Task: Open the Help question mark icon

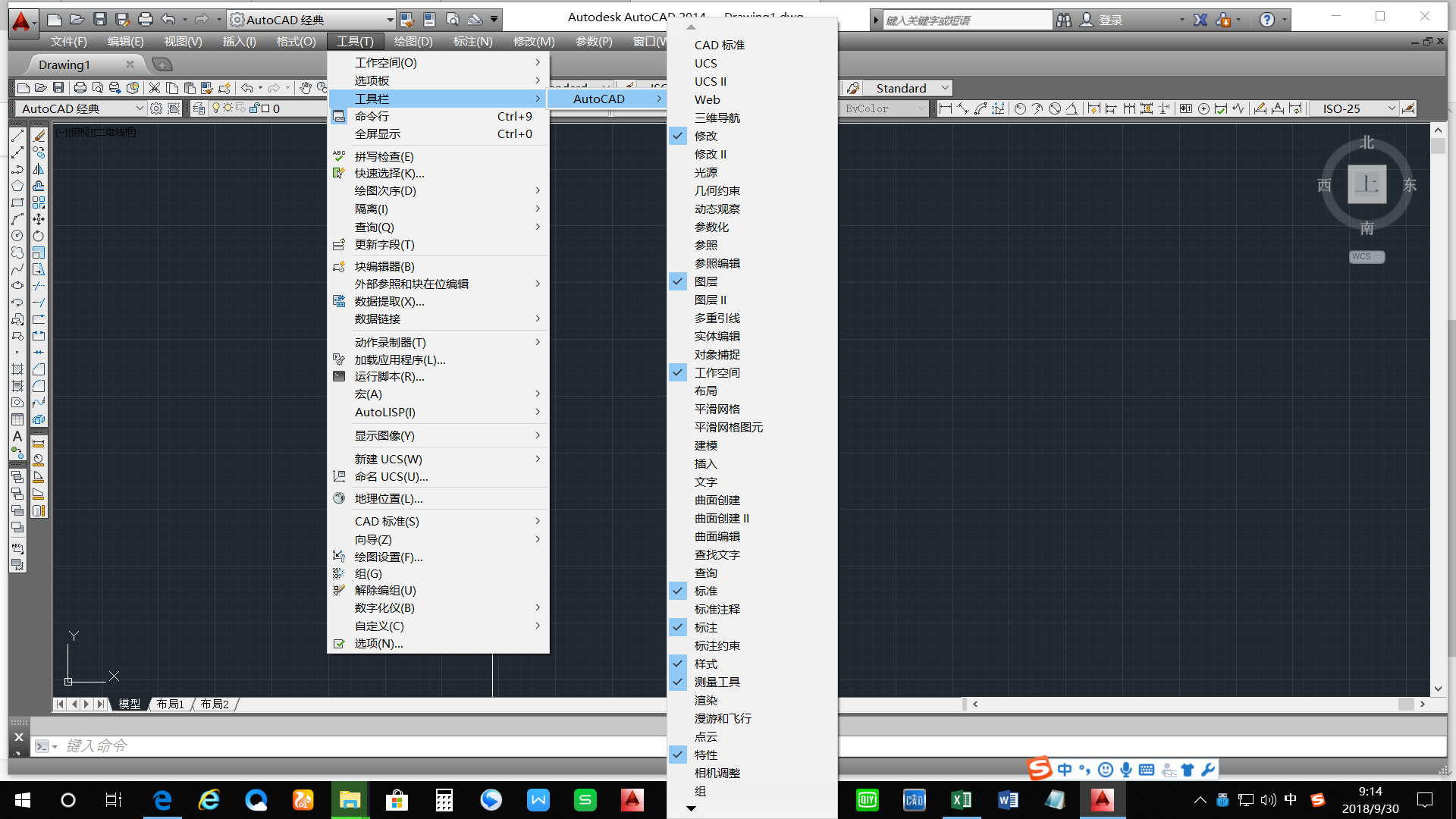Action: [x=1267, y=20]
